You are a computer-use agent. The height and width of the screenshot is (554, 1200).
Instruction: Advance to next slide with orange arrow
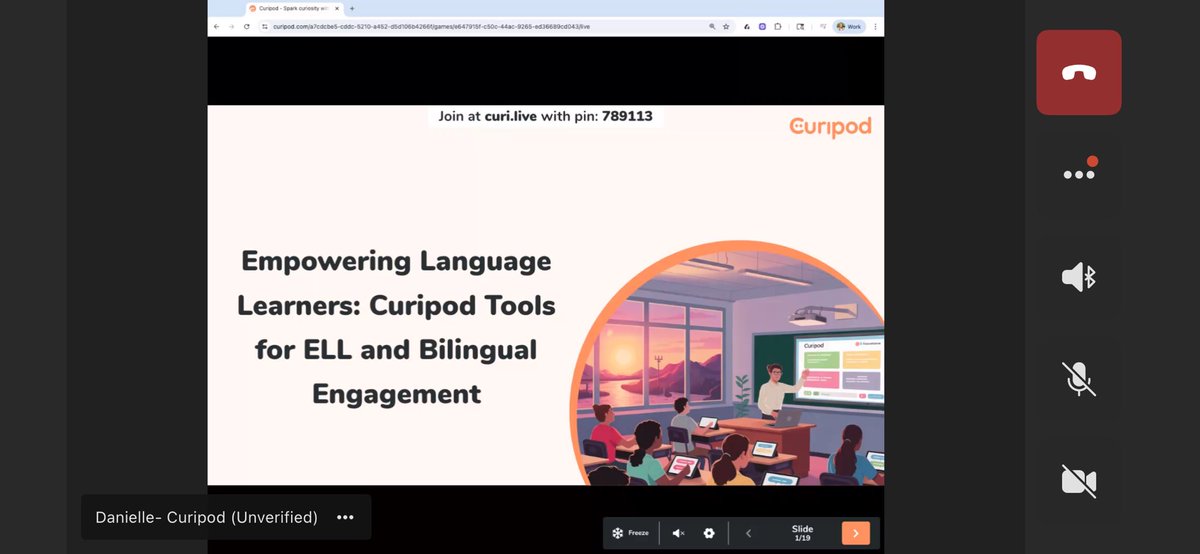(x=856, y=533)
